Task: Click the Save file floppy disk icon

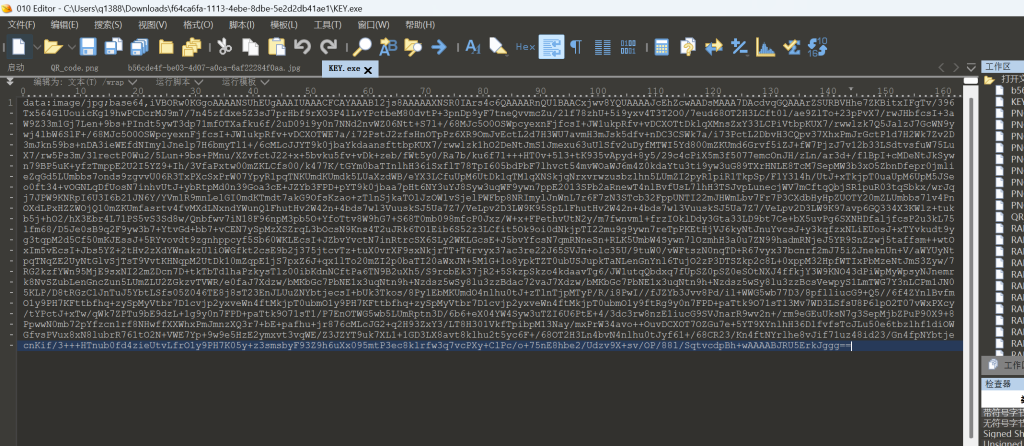Action: 87,46
